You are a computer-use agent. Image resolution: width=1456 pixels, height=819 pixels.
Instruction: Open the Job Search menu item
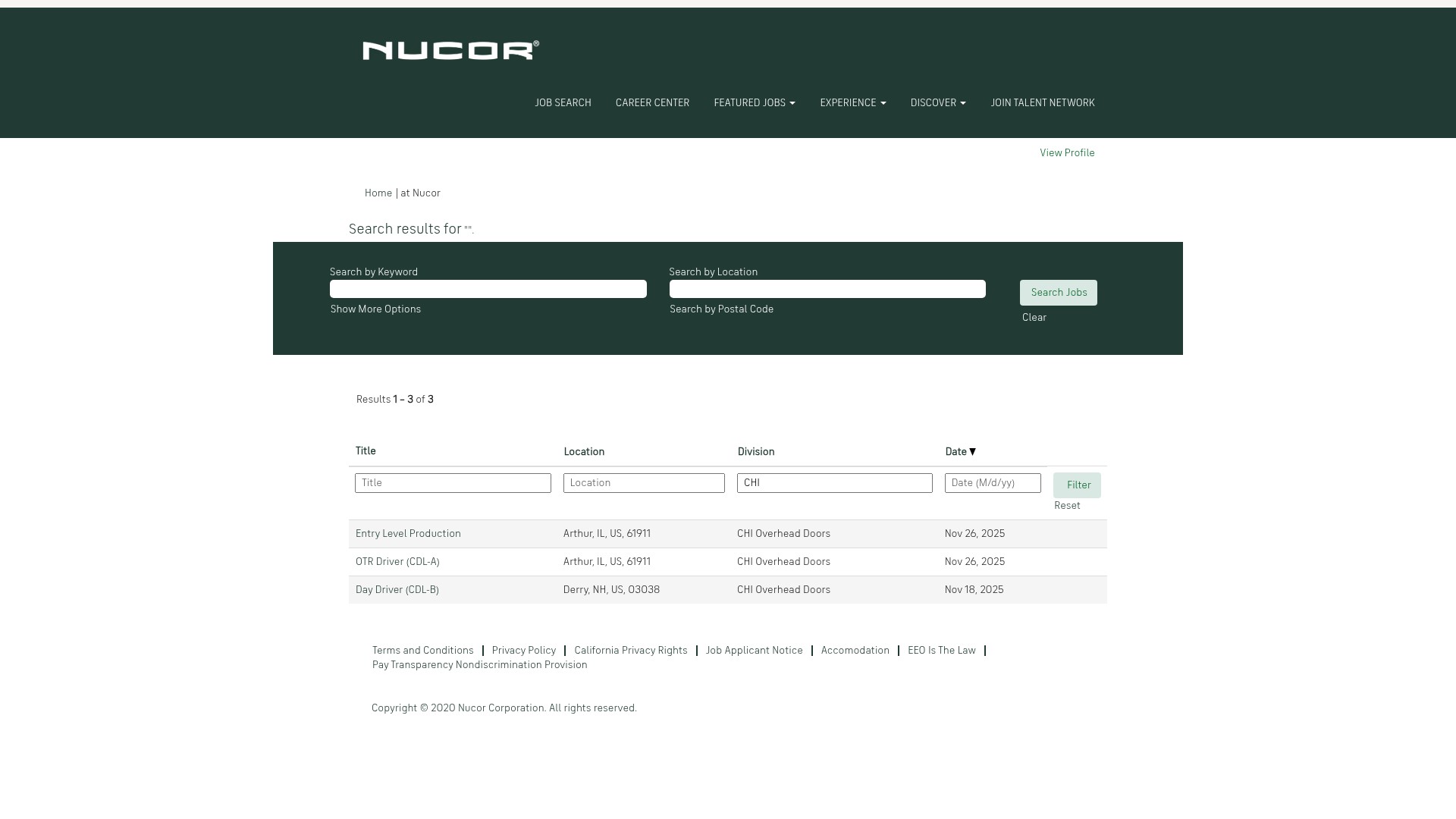[x=563, y=103]
